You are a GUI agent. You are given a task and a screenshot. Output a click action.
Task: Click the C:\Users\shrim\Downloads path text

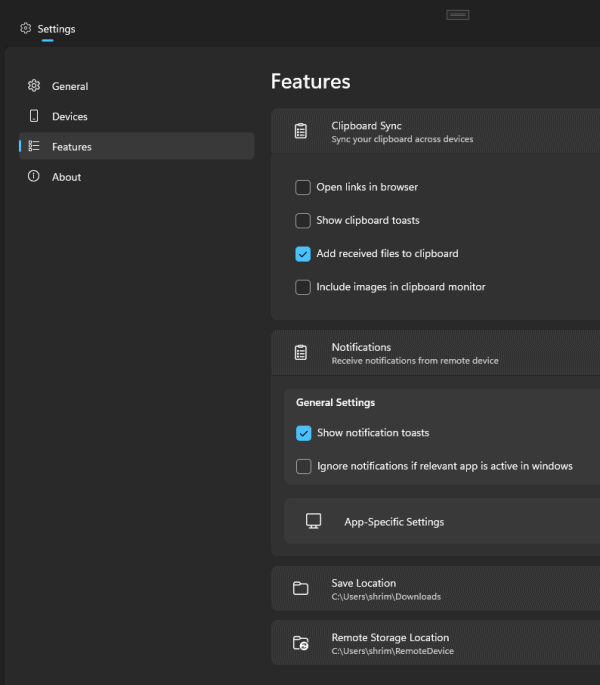pos(386,596)
